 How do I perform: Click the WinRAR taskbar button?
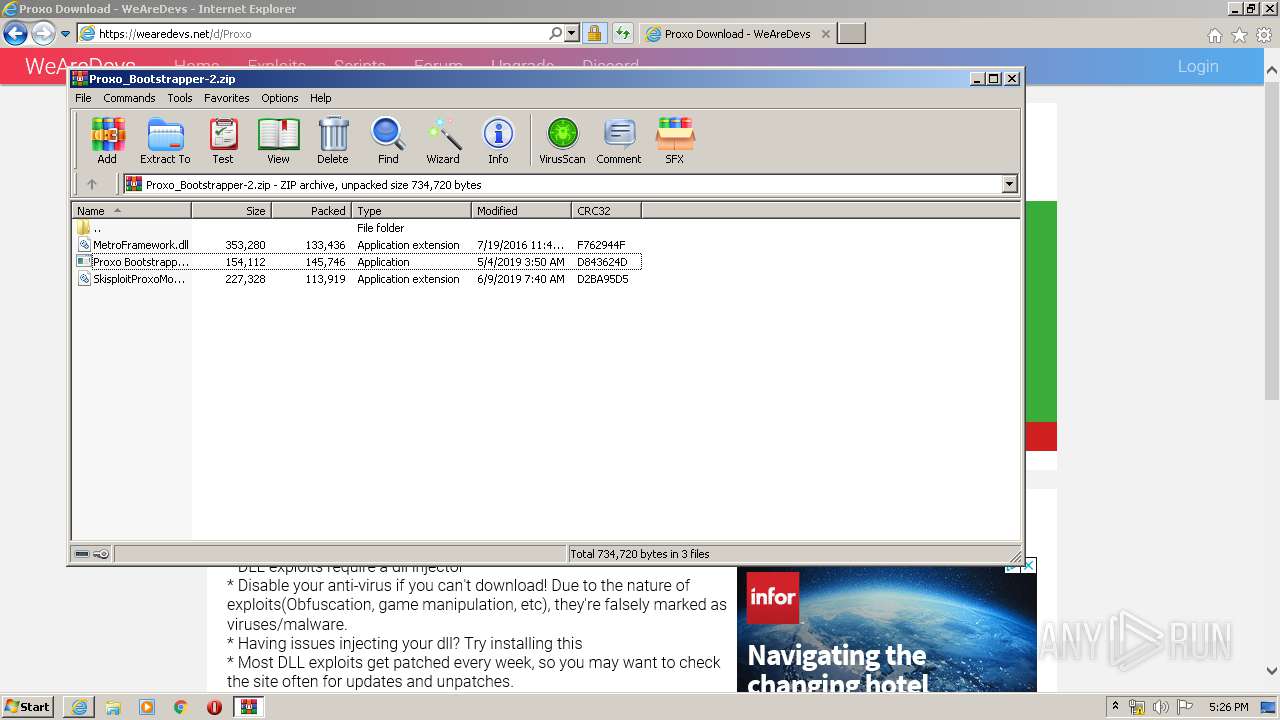click(x=248, y=707)
